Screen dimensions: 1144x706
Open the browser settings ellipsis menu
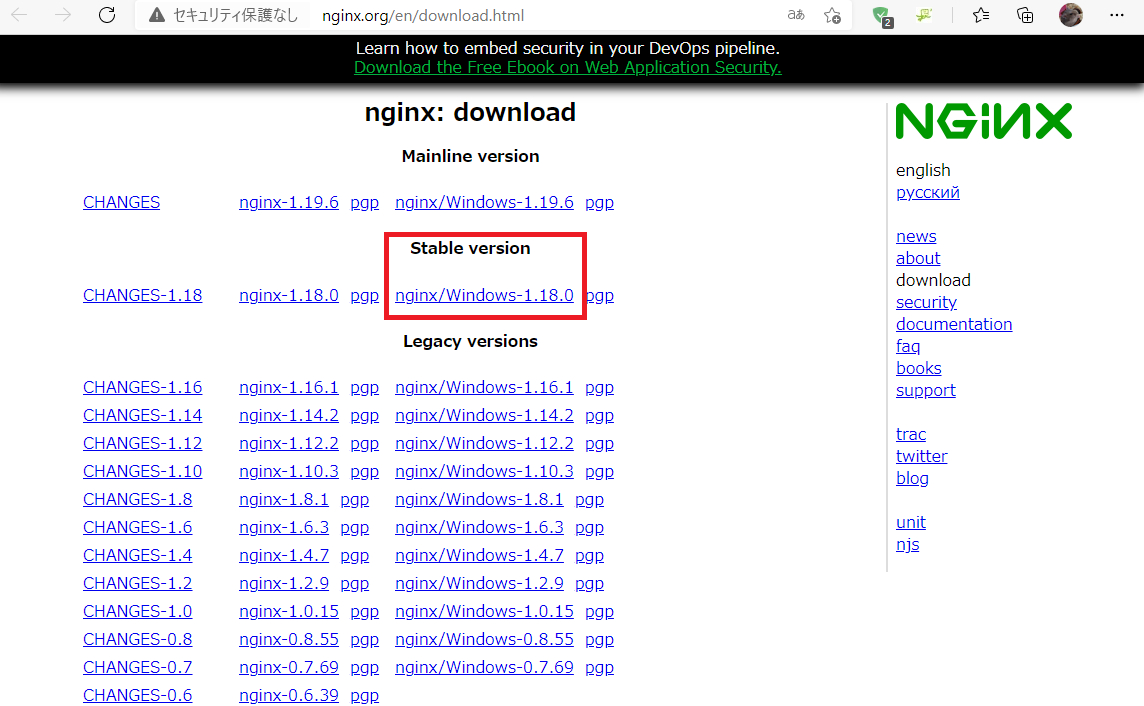[1116, 15]
